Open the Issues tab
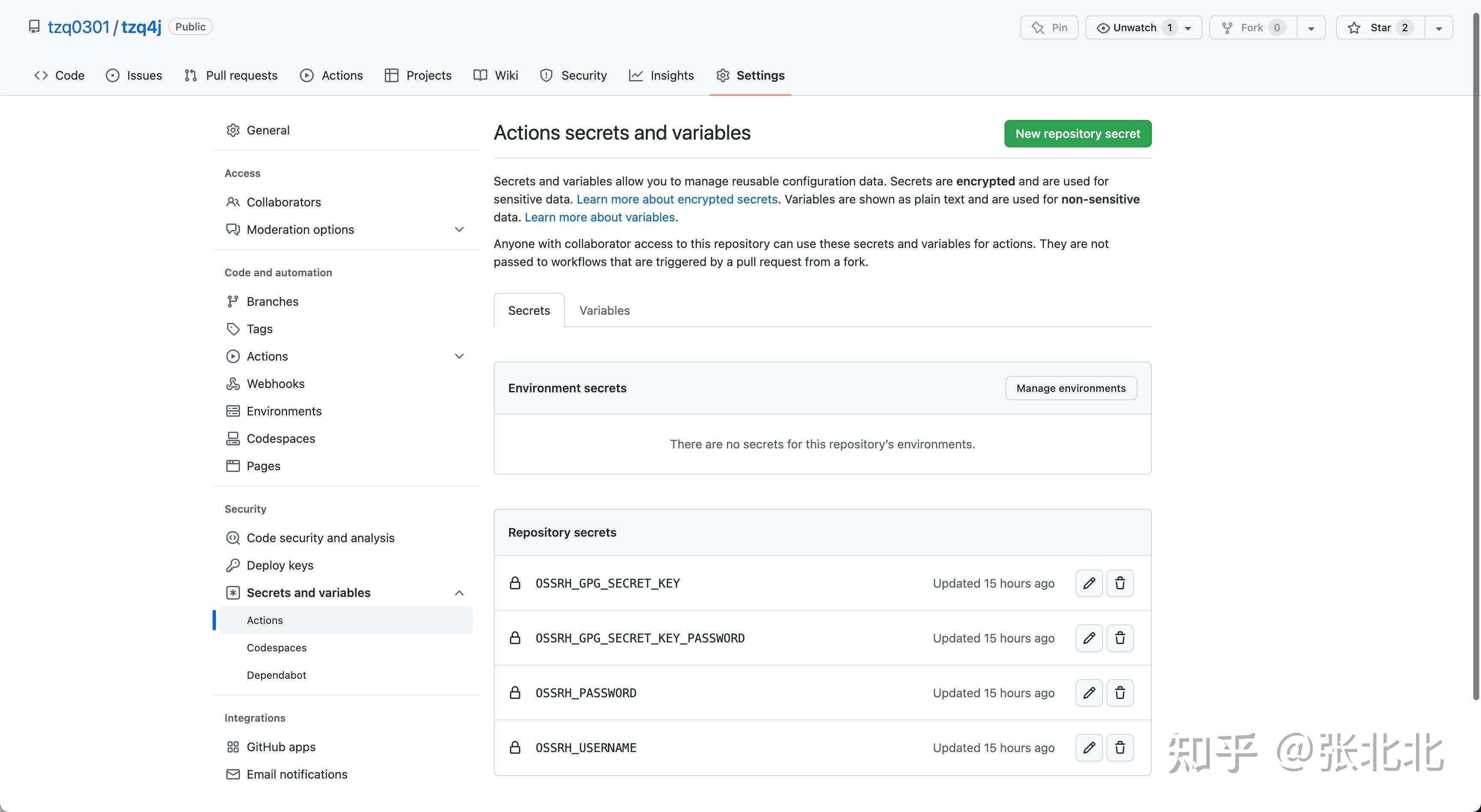The width and height of the screenshot is (1481, 812). coord(134,75)
